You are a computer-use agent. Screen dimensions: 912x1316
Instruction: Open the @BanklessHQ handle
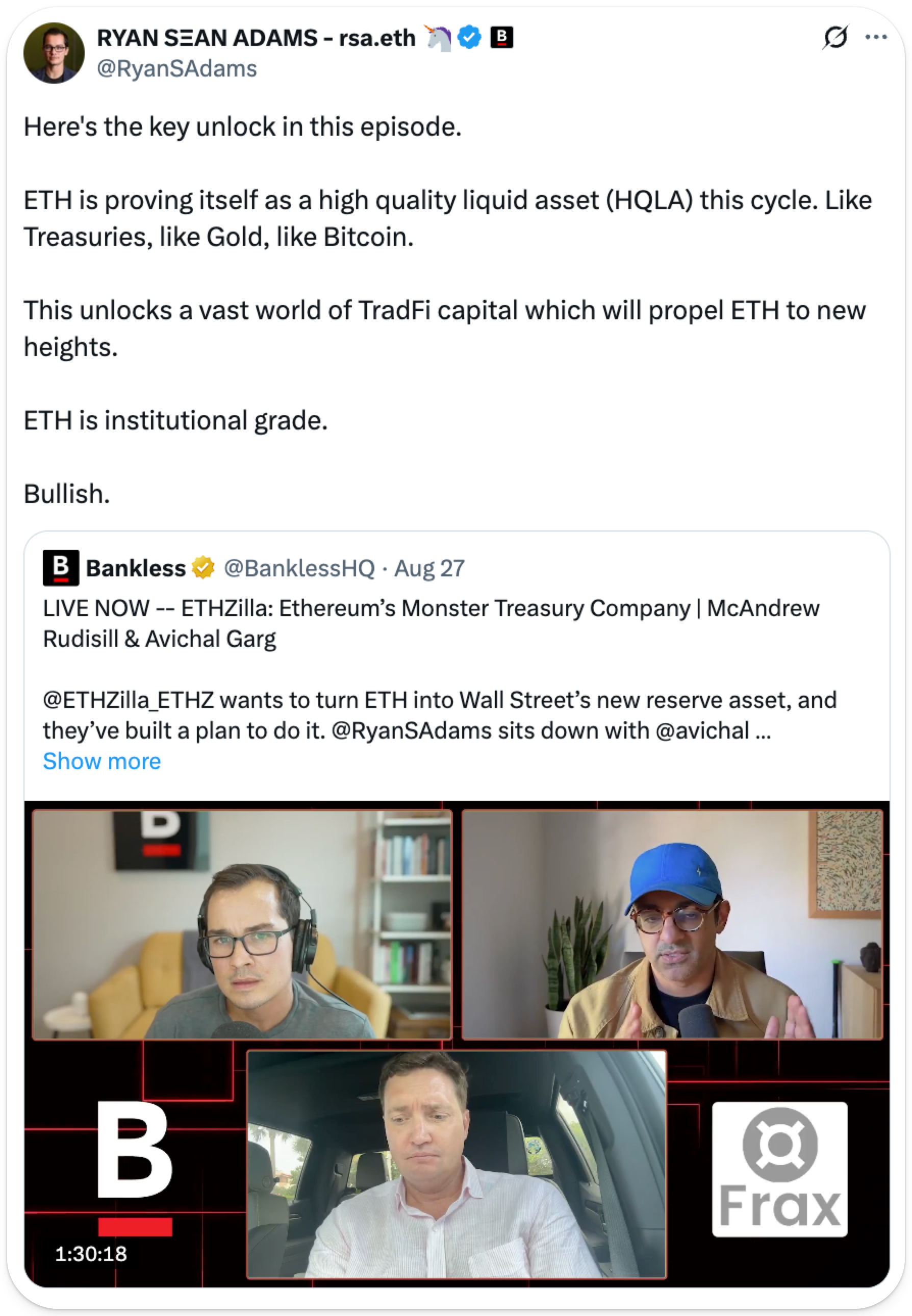coord(299,569)
